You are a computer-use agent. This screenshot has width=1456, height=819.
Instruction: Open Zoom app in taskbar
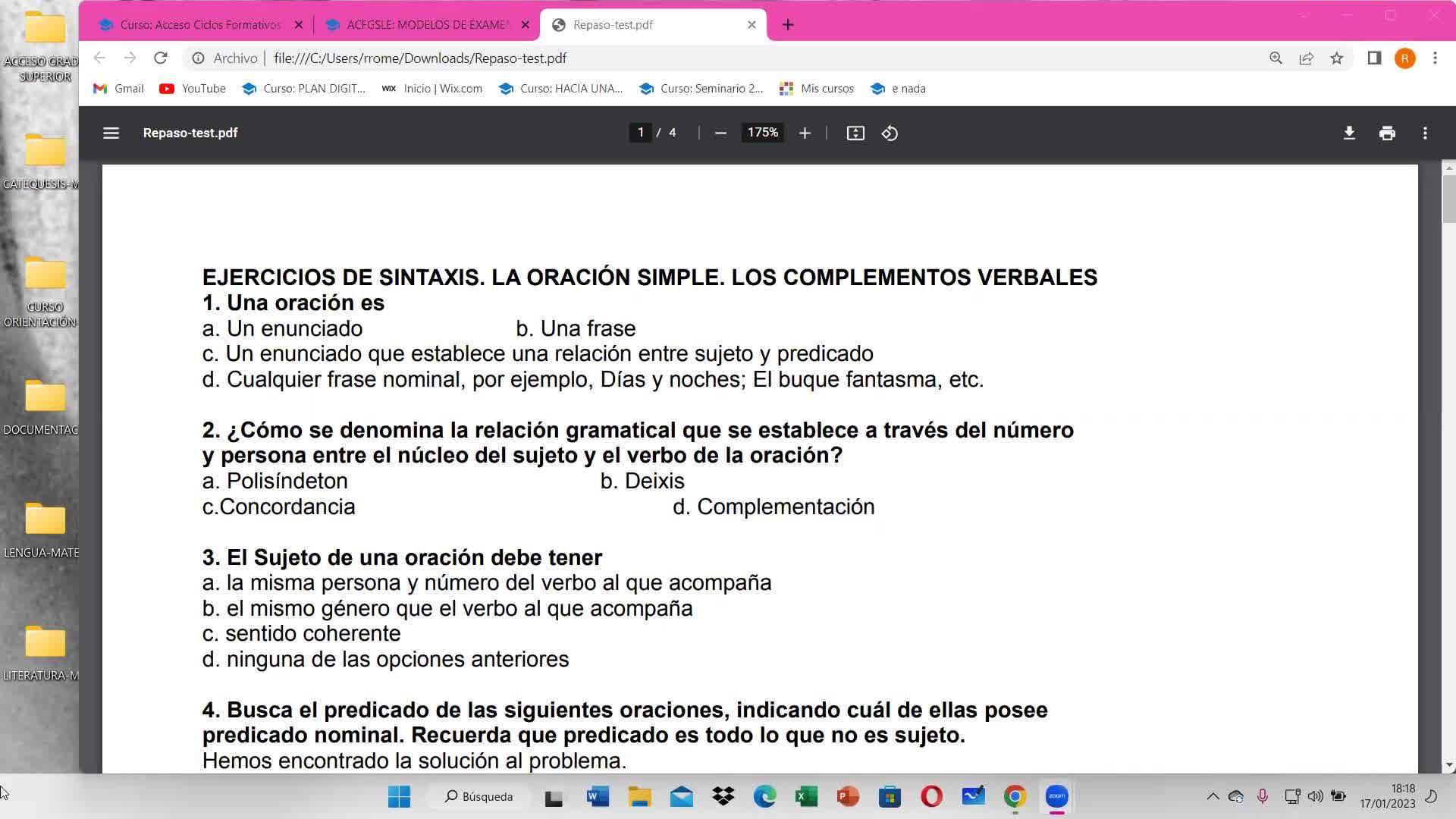tap(1056, 796)
